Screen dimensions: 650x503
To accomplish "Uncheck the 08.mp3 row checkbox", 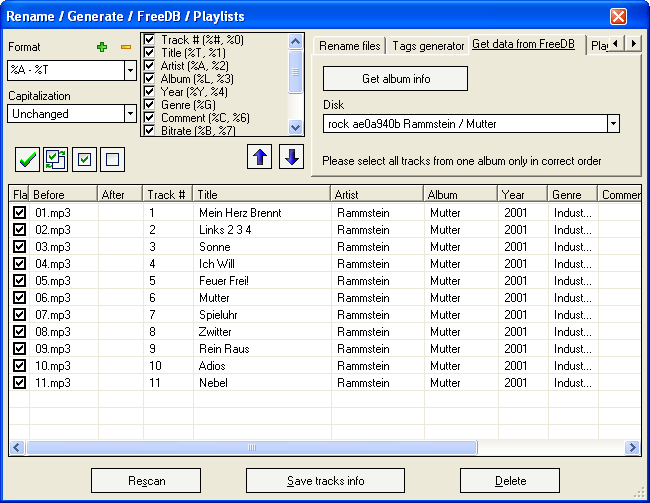I will tap(19, 332).
